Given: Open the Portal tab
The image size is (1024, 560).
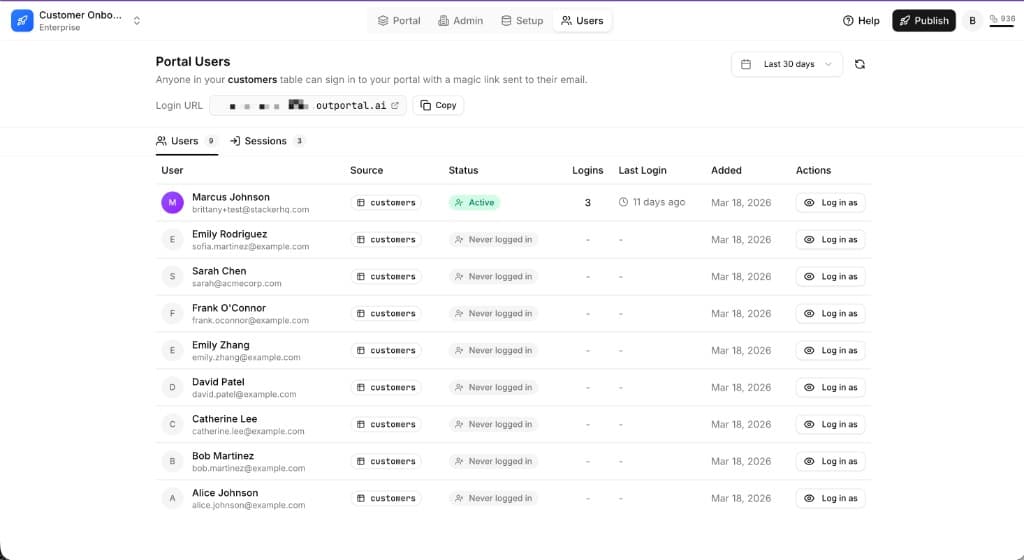Looking at the screenshot, I should [x=399, y=21].
